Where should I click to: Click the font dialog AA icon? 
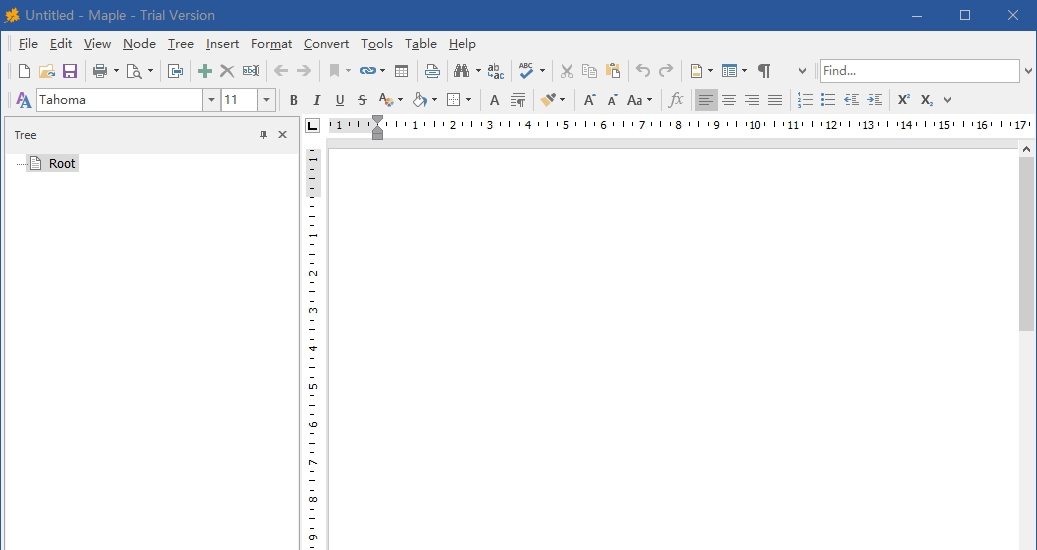[23, 100]
